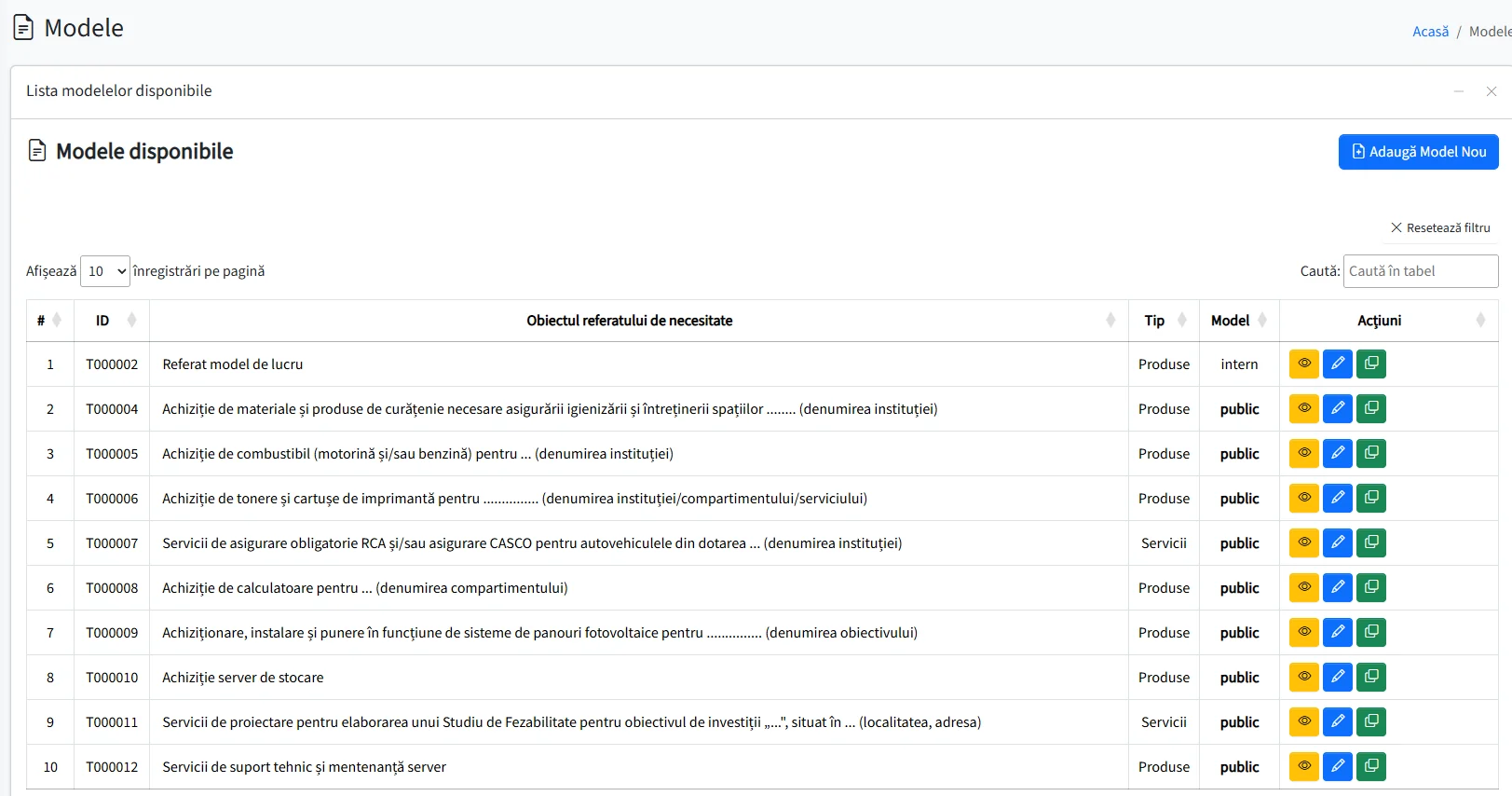Viewport: 1512px width, 796px height.
Task: Duplicate model T000012 with the copy icon
Action: pos(1371,766)
